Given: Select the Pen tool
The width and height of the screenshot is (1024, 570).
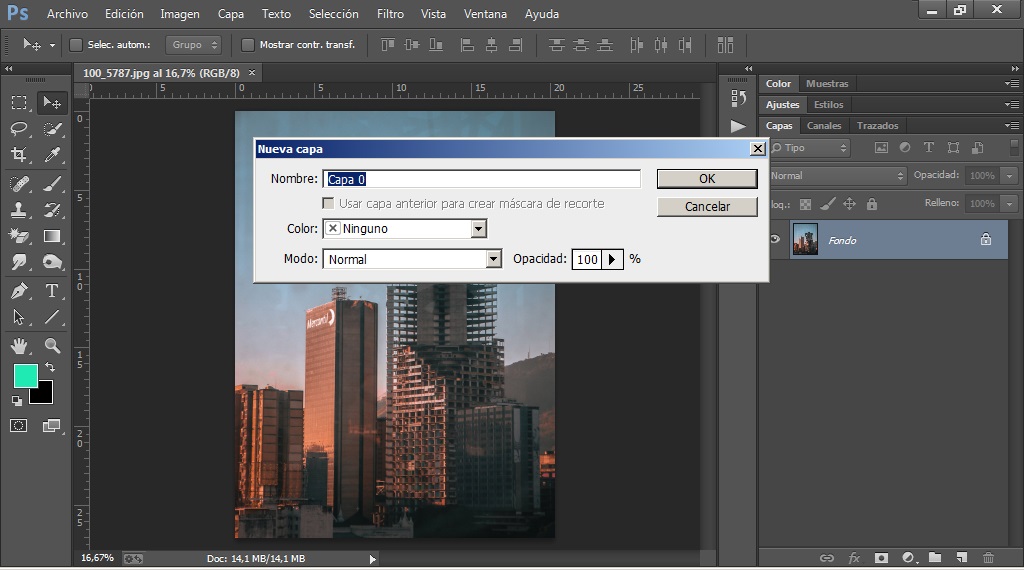Looking at the screenshot, I should [19, 291].
